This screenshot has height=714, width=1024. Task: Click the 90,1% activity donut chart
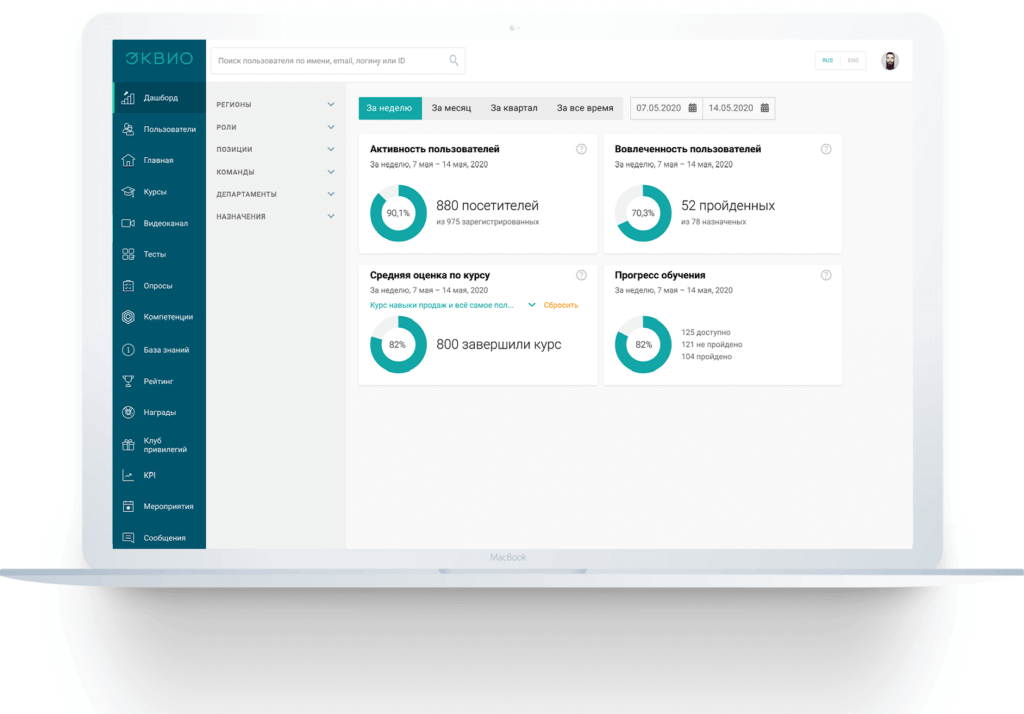point(398,213)
